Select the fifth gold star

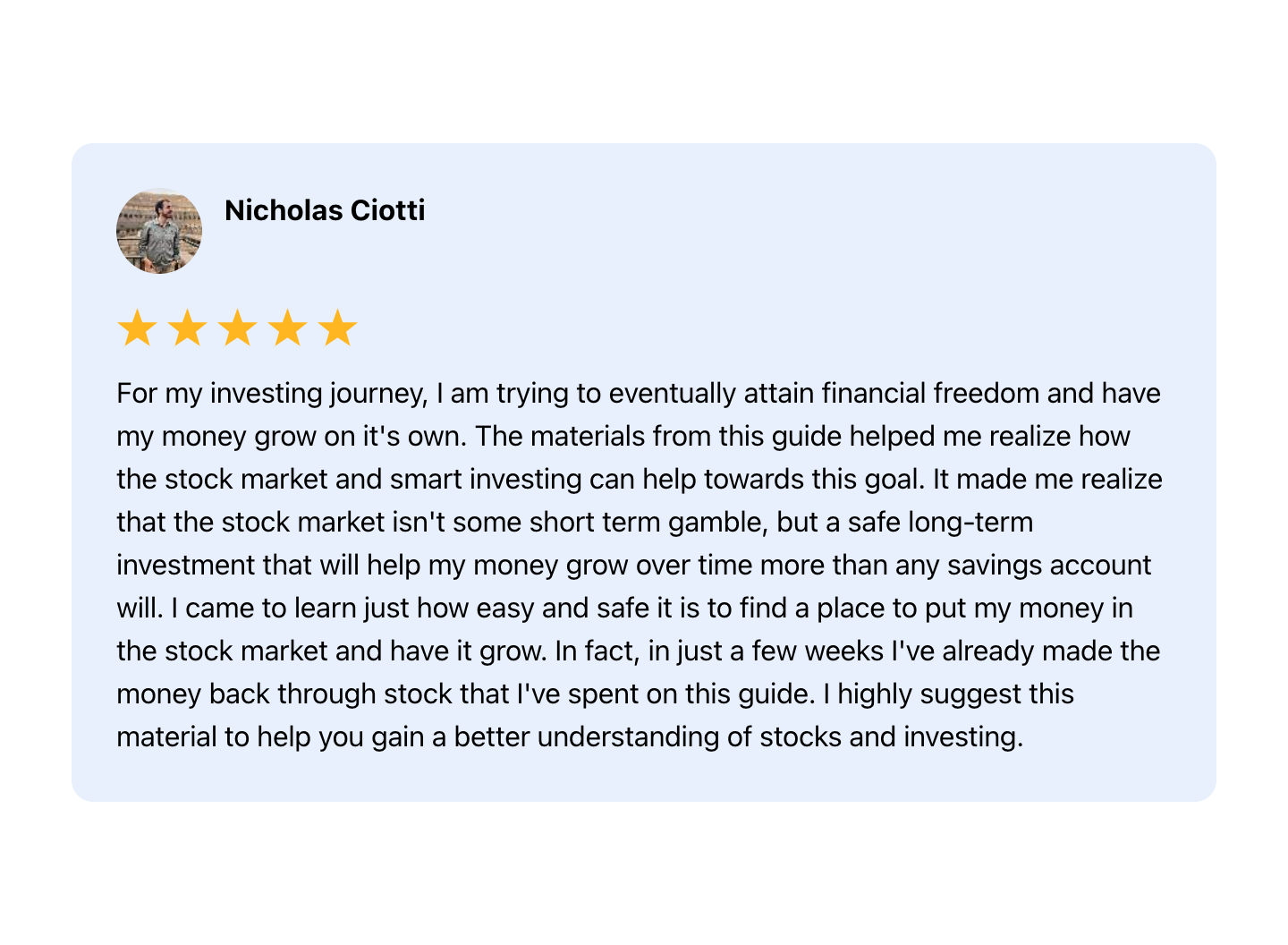338,328
